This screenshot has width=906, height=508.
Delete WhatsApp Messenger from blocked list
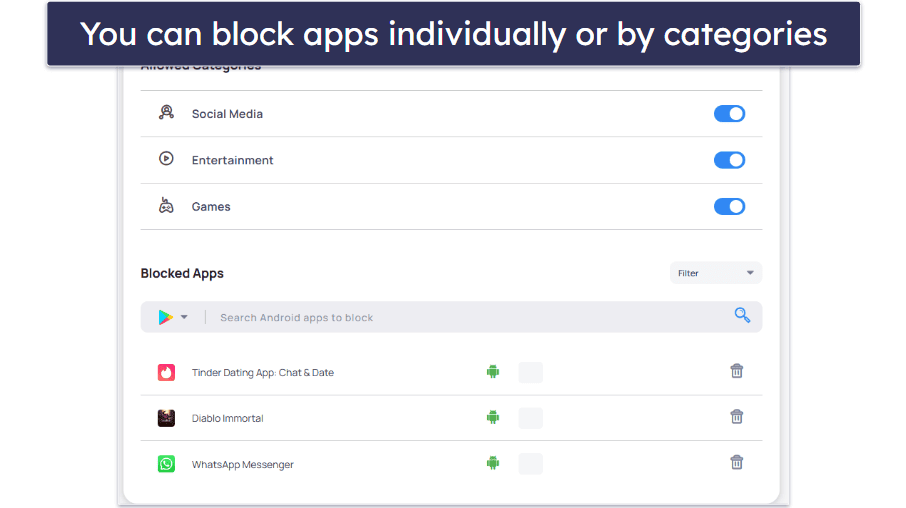737,462
